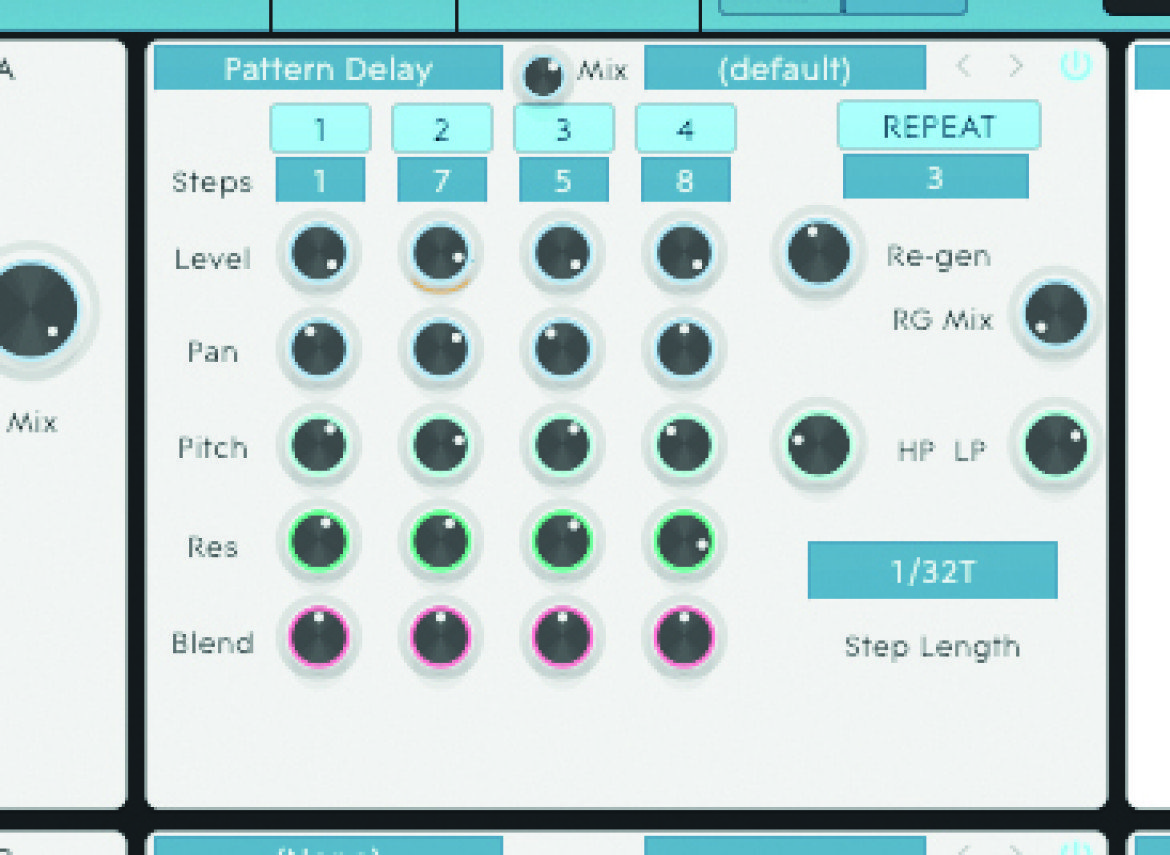Screen dimensions: 1170x855
Task: Click the Pitch knob for tap 3
Action: pos(563,445)
